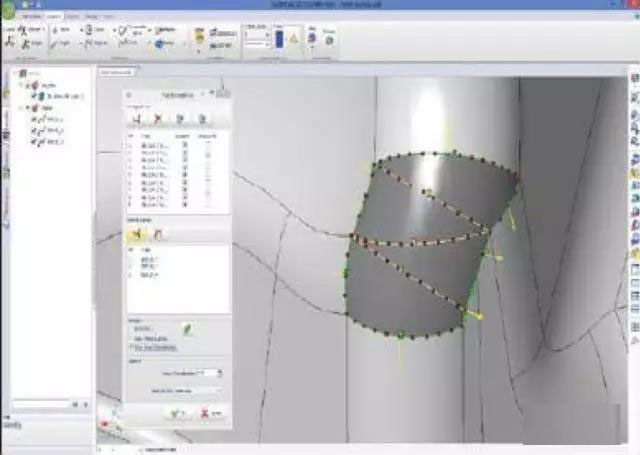Switch to the third ribbon tab
The height and width of the screenshot is (455, 640).
73,17
